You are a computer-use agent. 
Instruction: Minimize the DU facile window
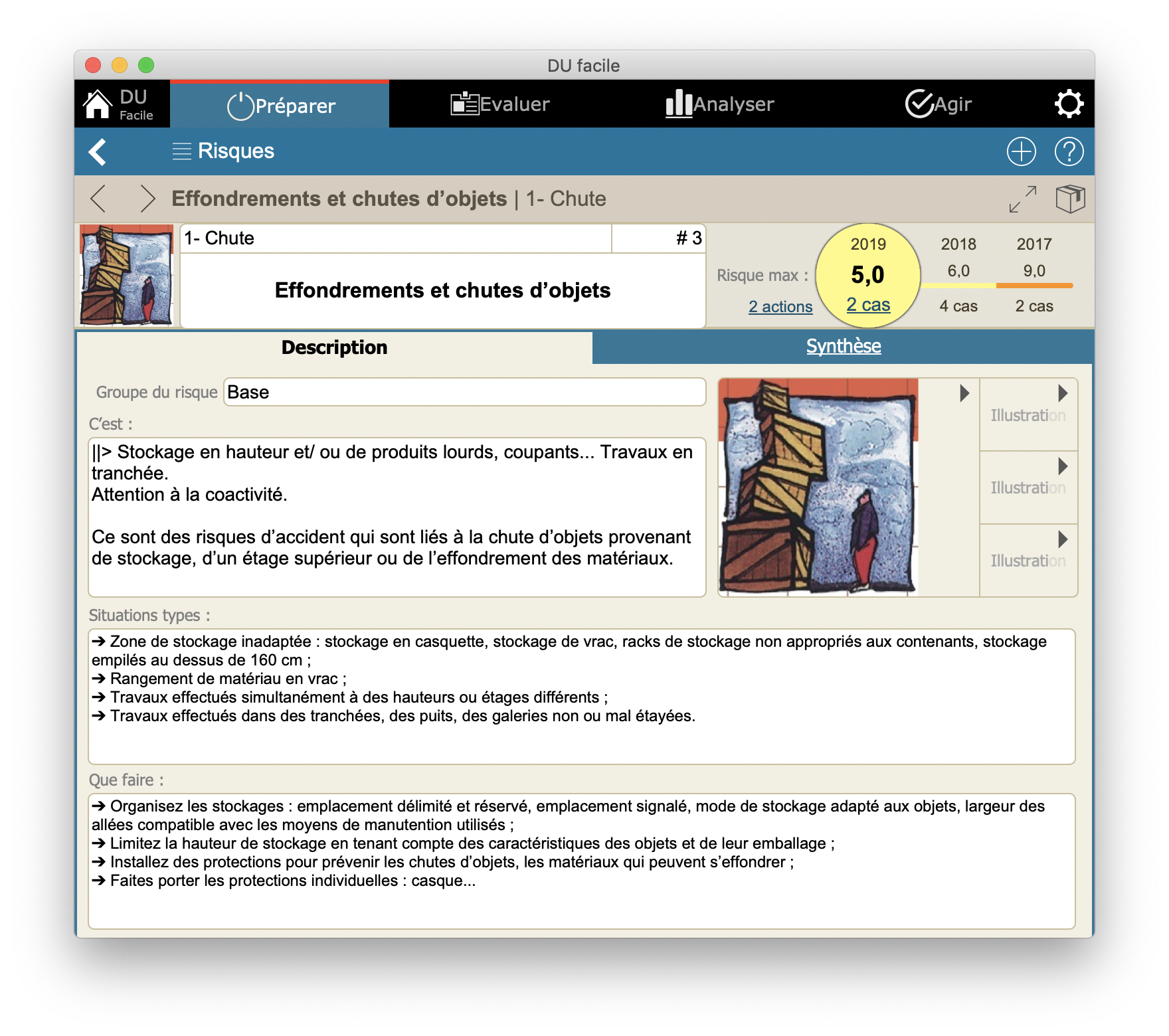120,65
